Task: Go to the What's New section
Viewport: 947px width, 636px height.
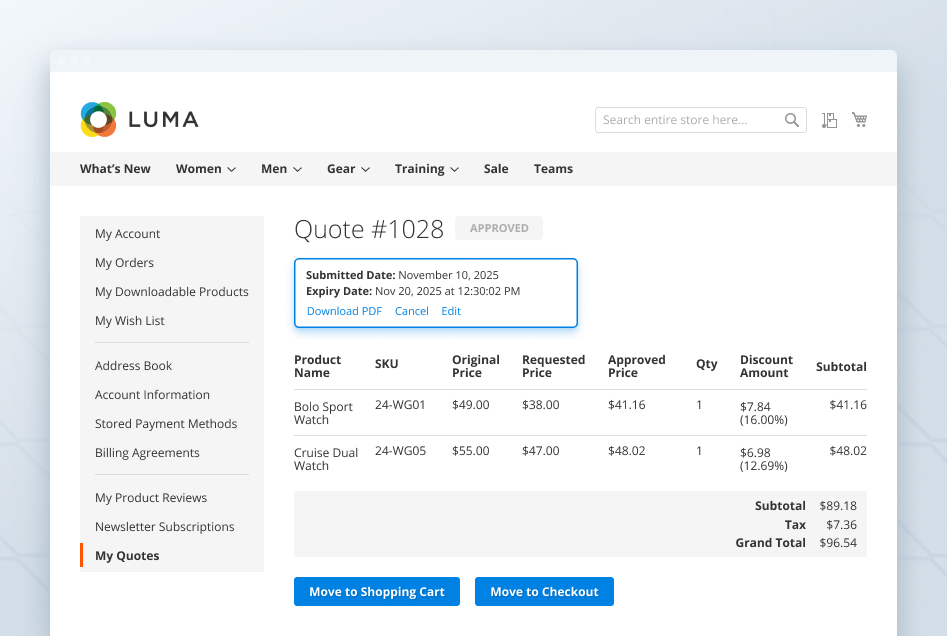Action: tap(114, 168)
